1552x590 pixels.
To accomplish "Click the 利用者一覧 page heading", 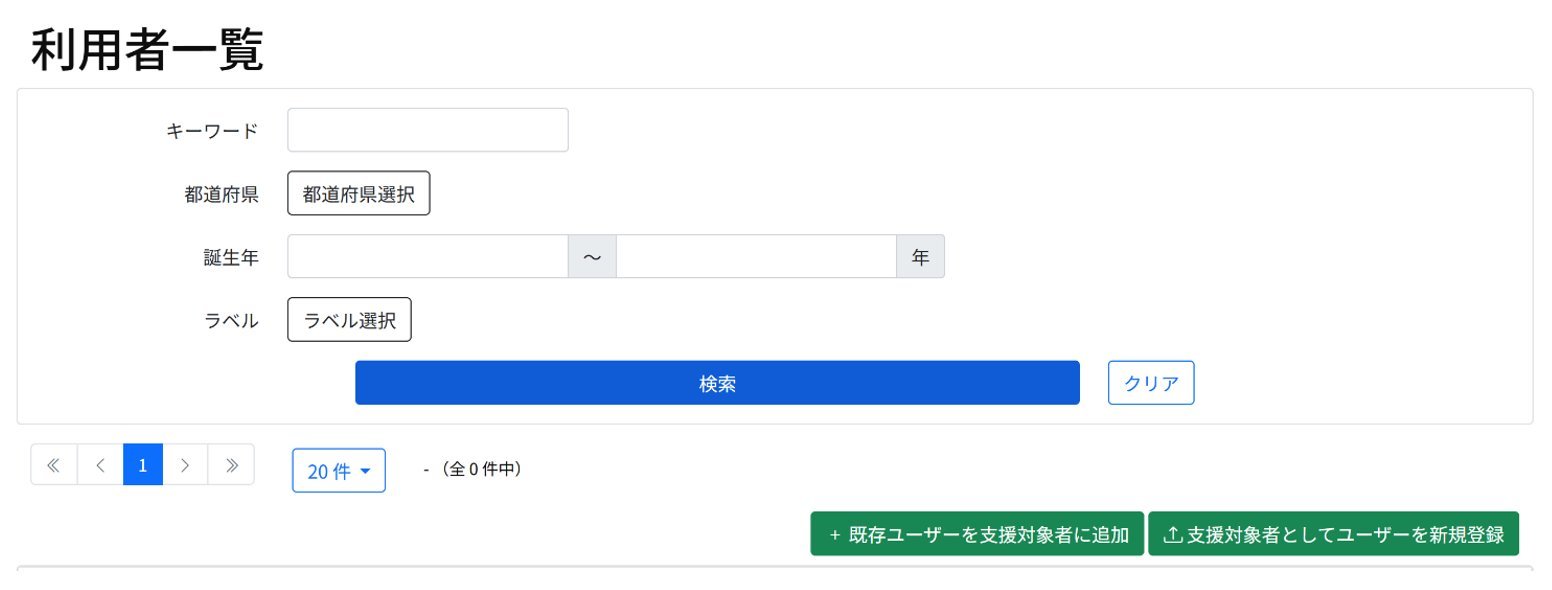I will coord(147,50).
